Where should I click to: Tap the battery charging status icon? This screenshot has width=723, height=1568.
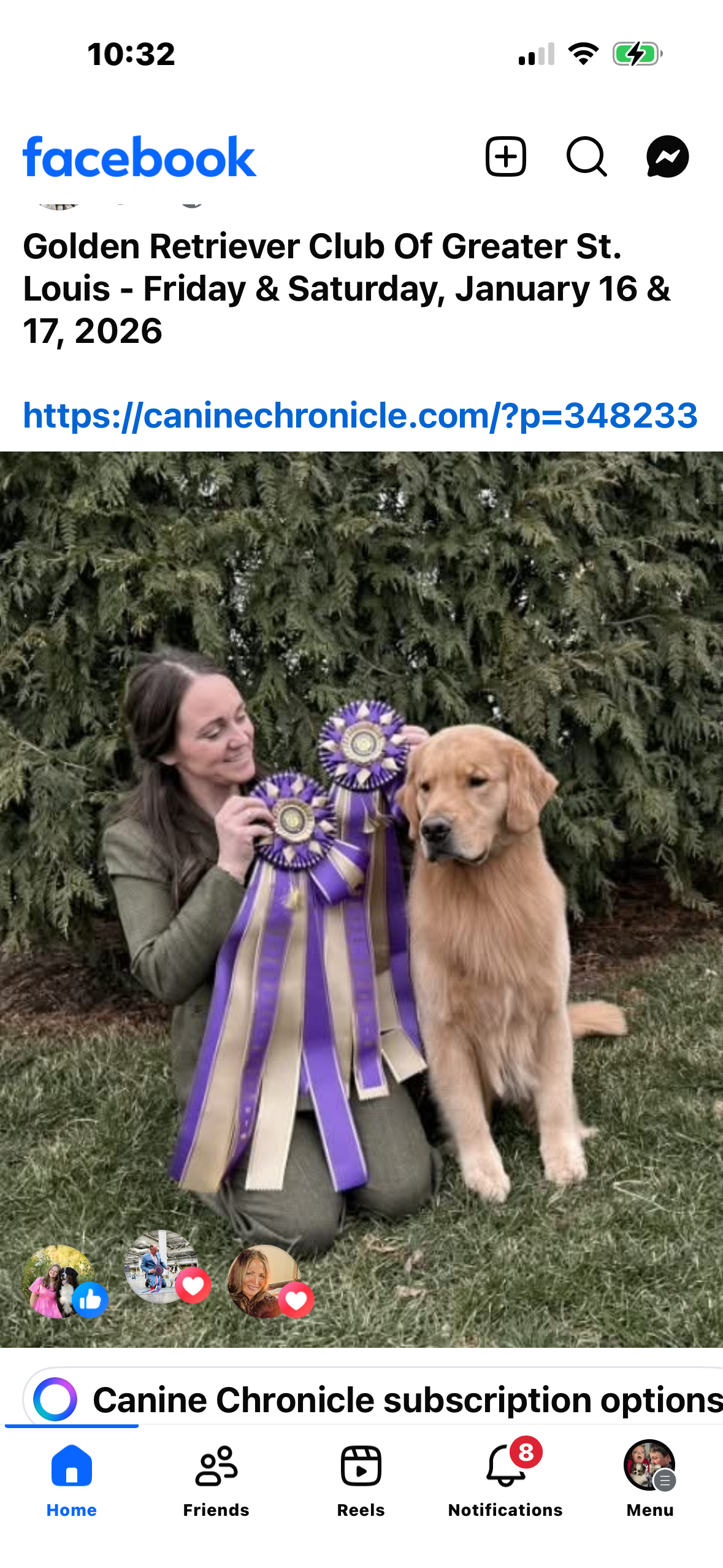point(637,54)
